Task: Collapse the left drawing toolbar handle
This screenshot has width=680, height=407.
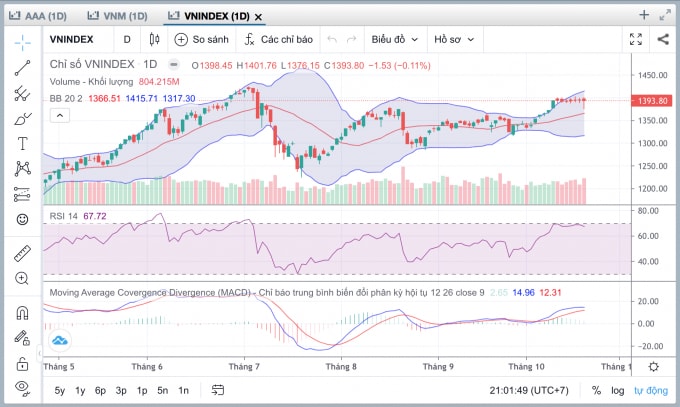Action: (x=39, y=352)
